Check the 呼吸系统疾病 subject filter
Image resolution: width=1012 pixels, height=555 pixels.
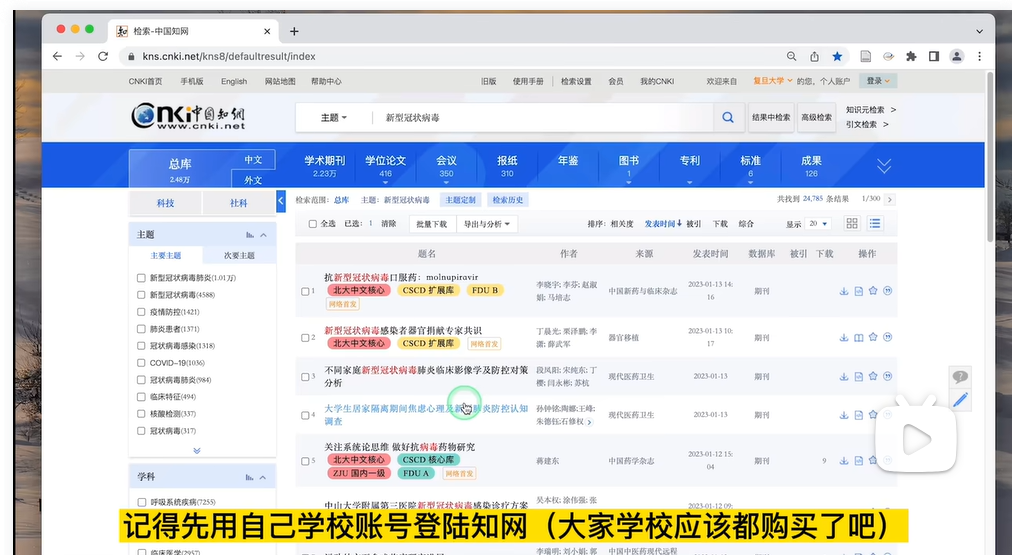[141, 501]
